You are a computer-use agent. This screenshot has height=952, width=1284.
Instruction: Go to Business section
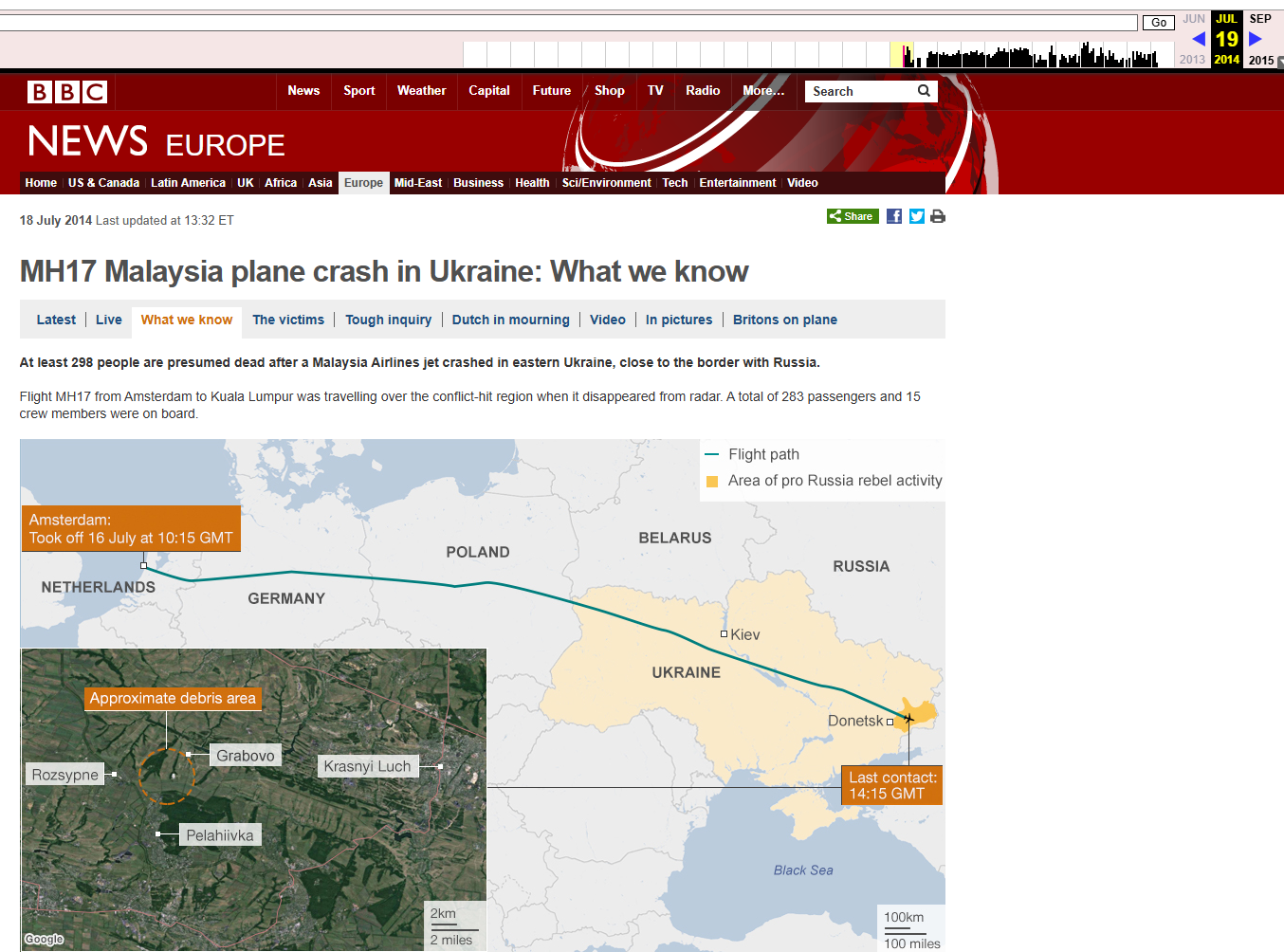click(x=478, y=183)
